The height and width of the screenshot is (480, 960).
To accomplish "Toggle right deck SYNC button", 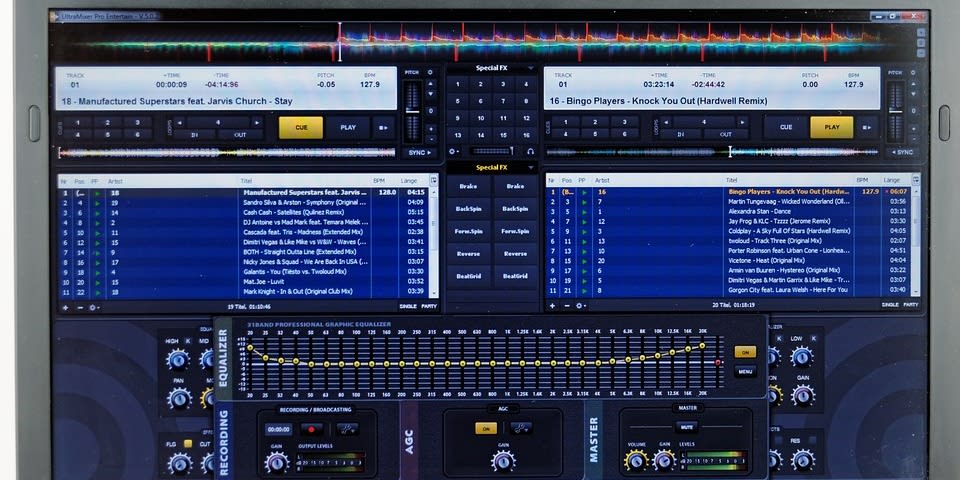I will (x=904, y=152).
